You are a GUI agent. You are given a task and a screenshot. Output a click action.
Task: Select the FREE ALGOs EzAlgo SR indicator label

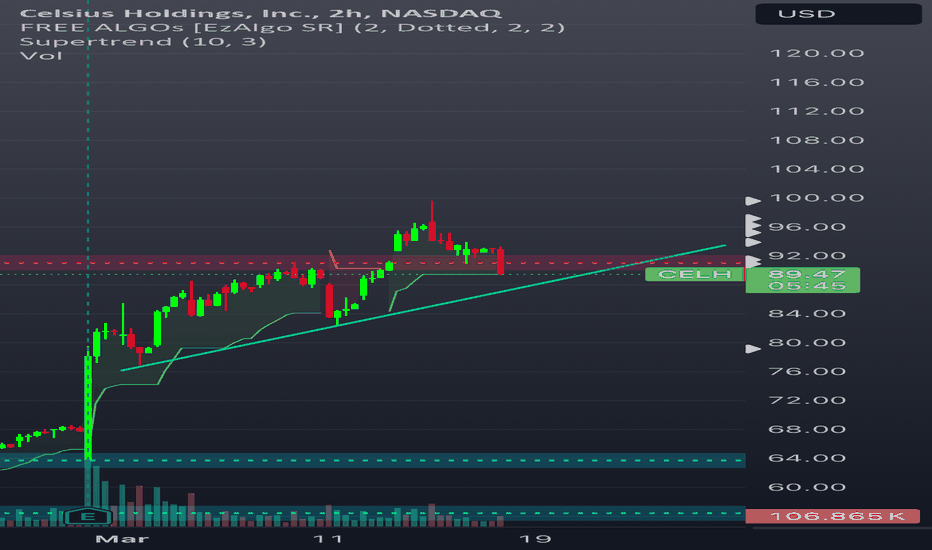(x=292, y=27)
